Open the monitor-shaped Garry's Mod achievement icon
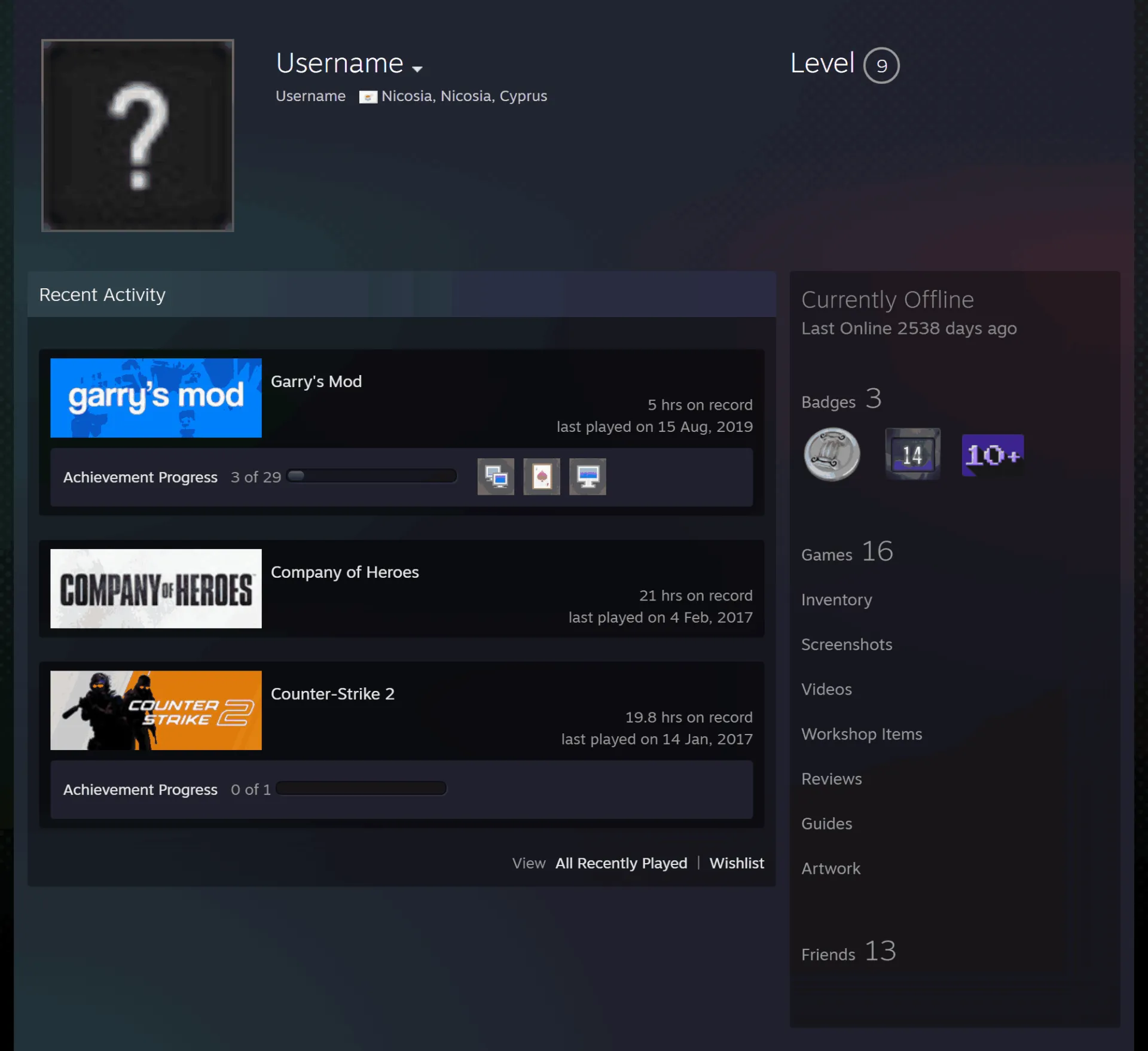The width and height of the screenshot is (1148, 1051). click(x=588, y=477)
